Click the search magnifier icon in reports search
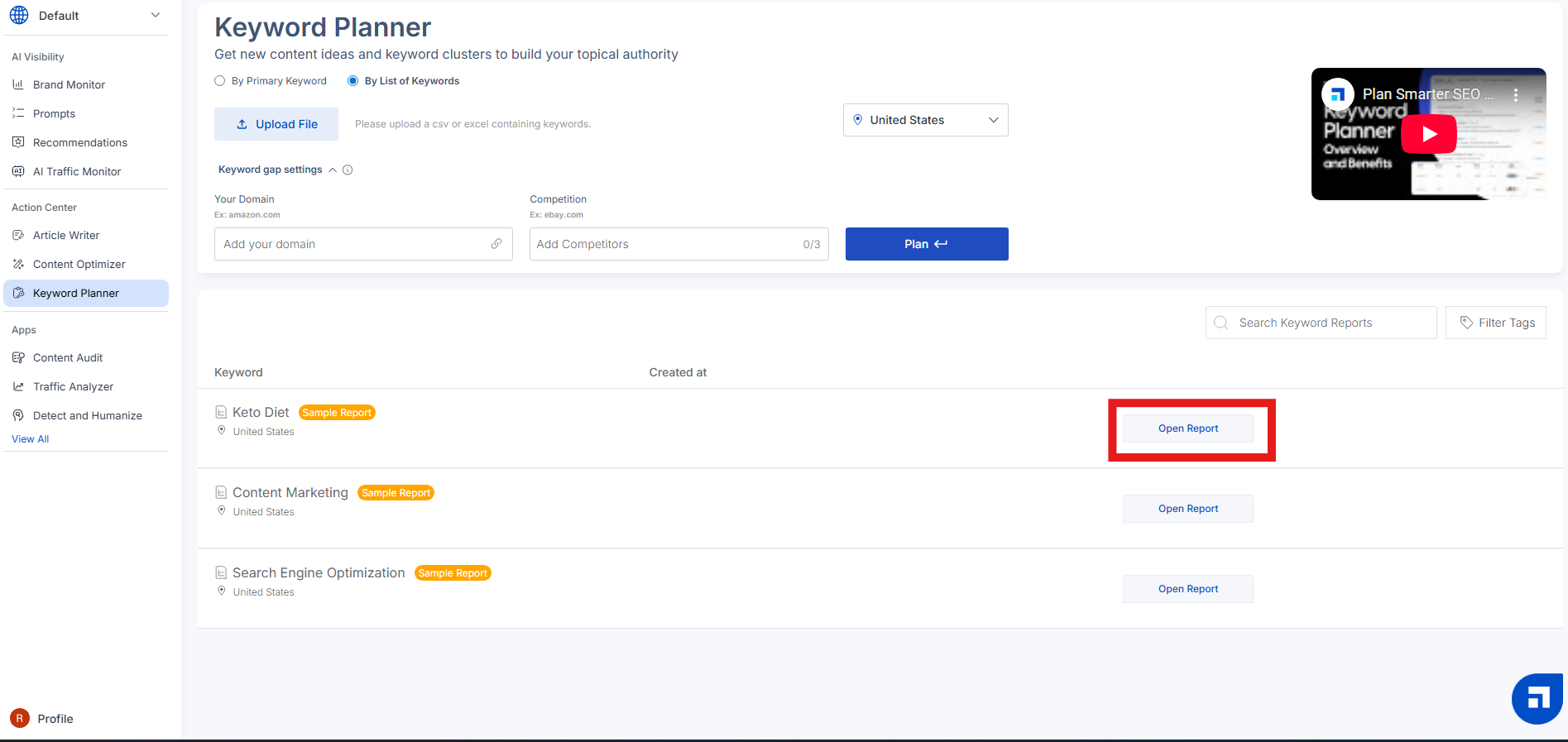1568x742 pixels. [x=1221, y=323]
